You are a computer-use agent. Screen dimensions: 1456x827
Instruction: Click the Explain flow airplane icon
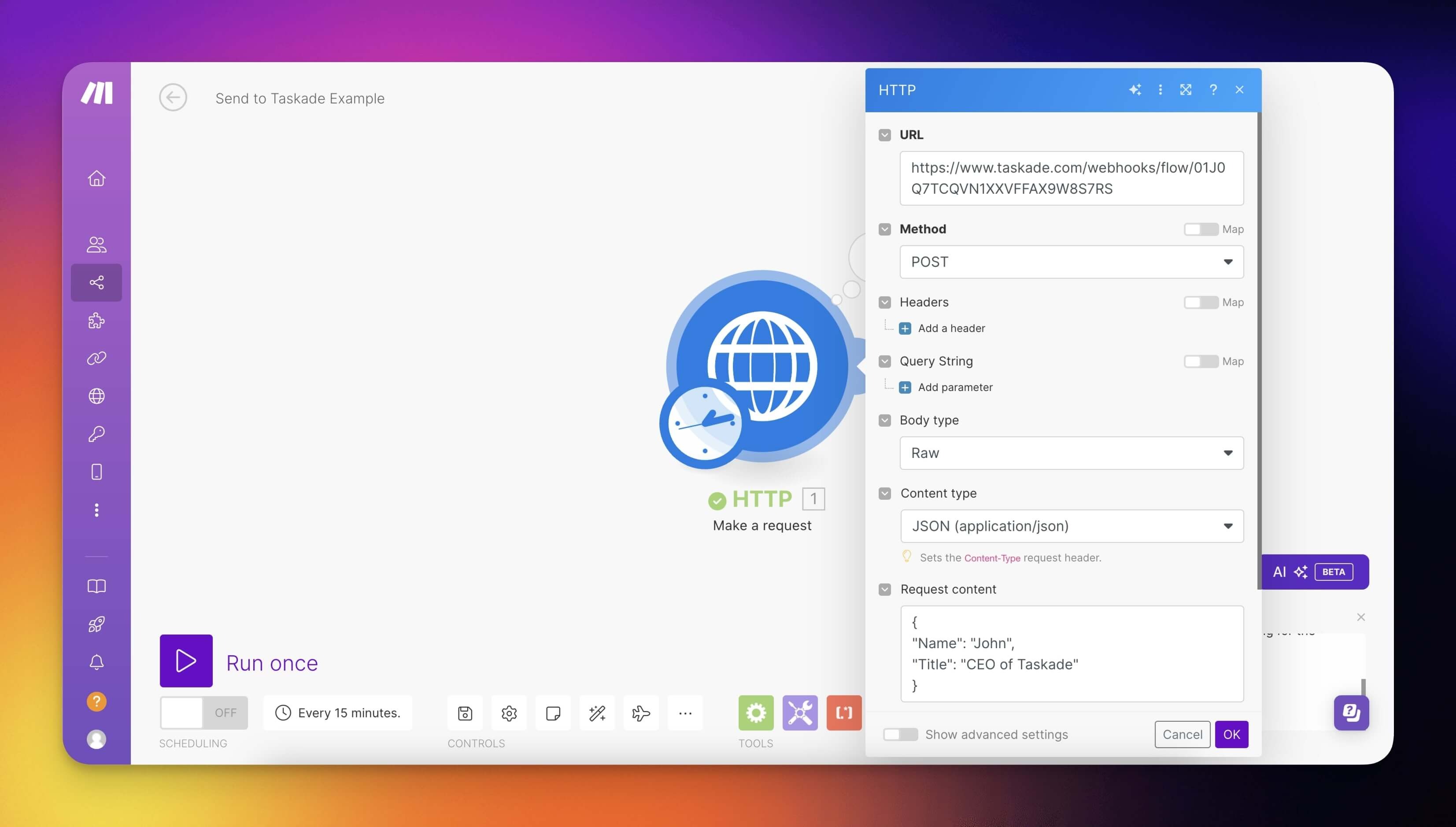[641, 713]
